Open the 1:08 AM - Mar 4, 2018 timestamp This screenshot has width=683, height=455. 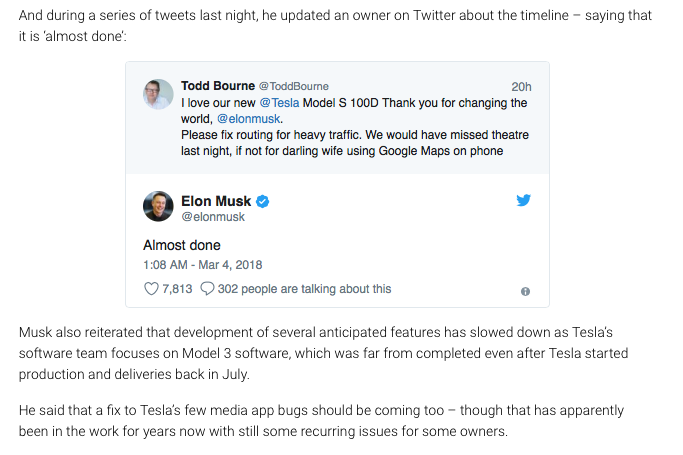[203, 265]
